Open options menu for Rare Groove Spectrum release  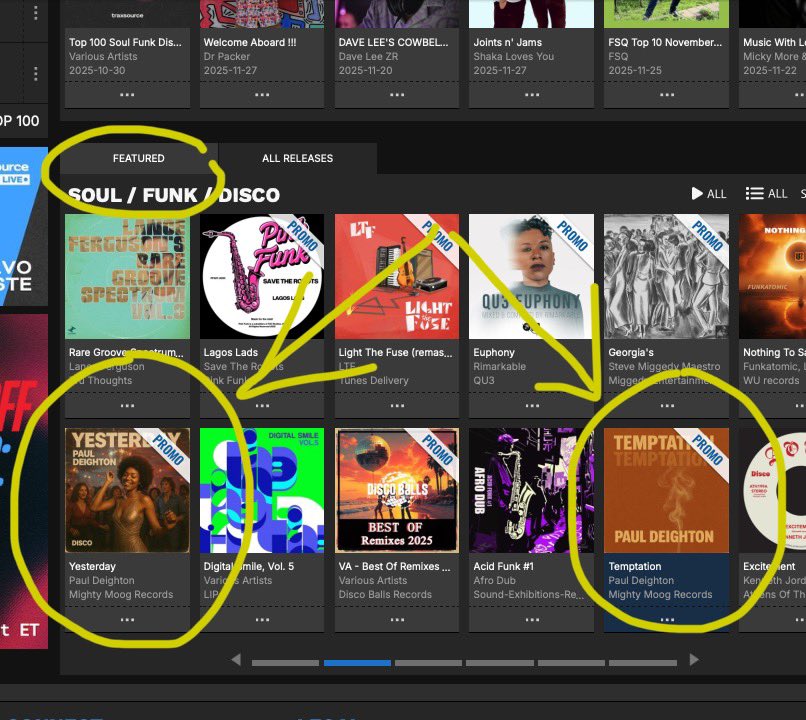127,406
